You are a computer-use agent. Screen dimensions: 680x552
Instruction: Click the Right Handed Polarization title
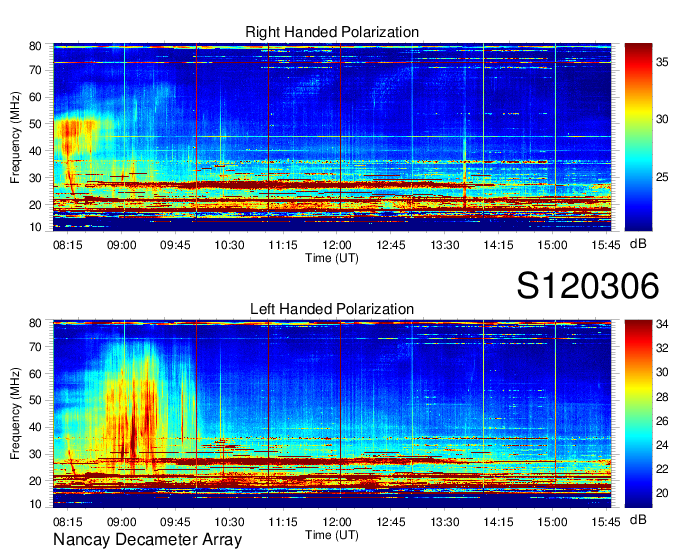332,32
